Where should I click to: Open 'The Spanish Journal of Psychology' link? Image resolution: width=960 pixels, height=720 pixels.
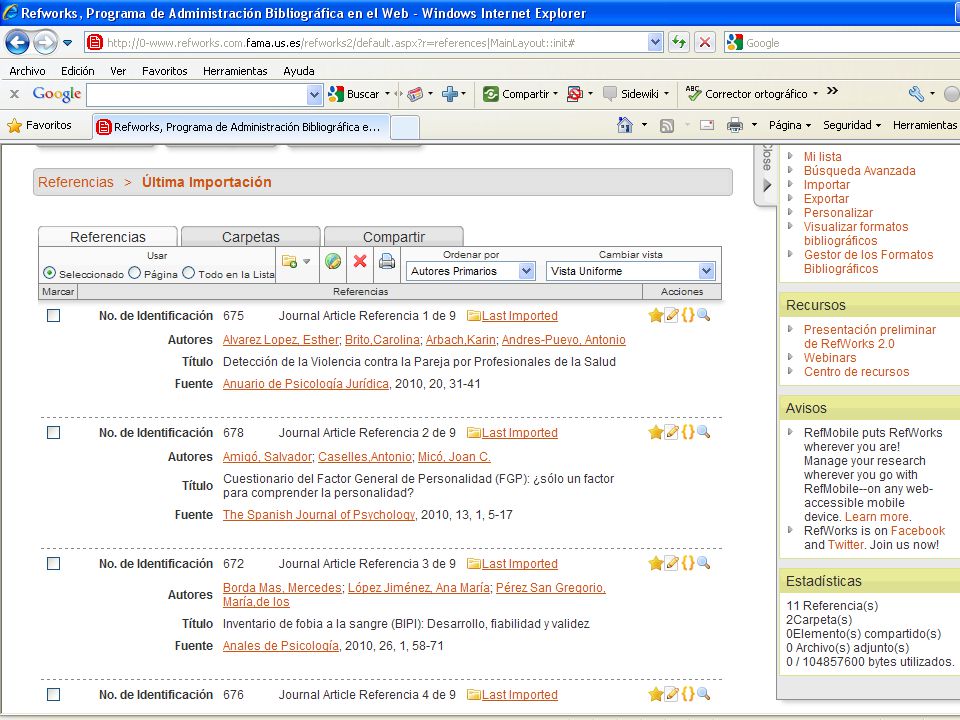[319, 515]
